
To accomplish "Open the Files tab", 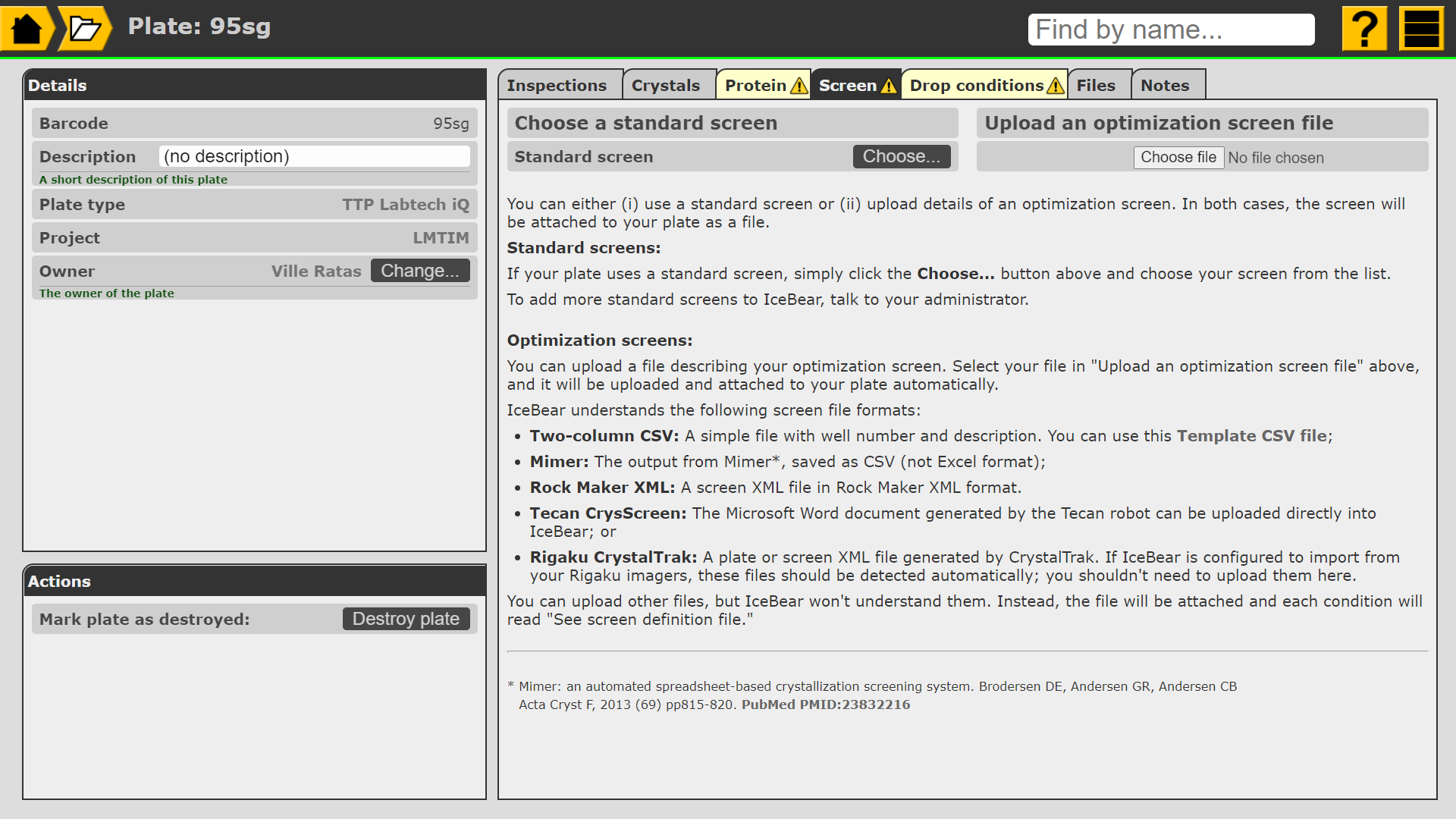I will [1095, 86].
